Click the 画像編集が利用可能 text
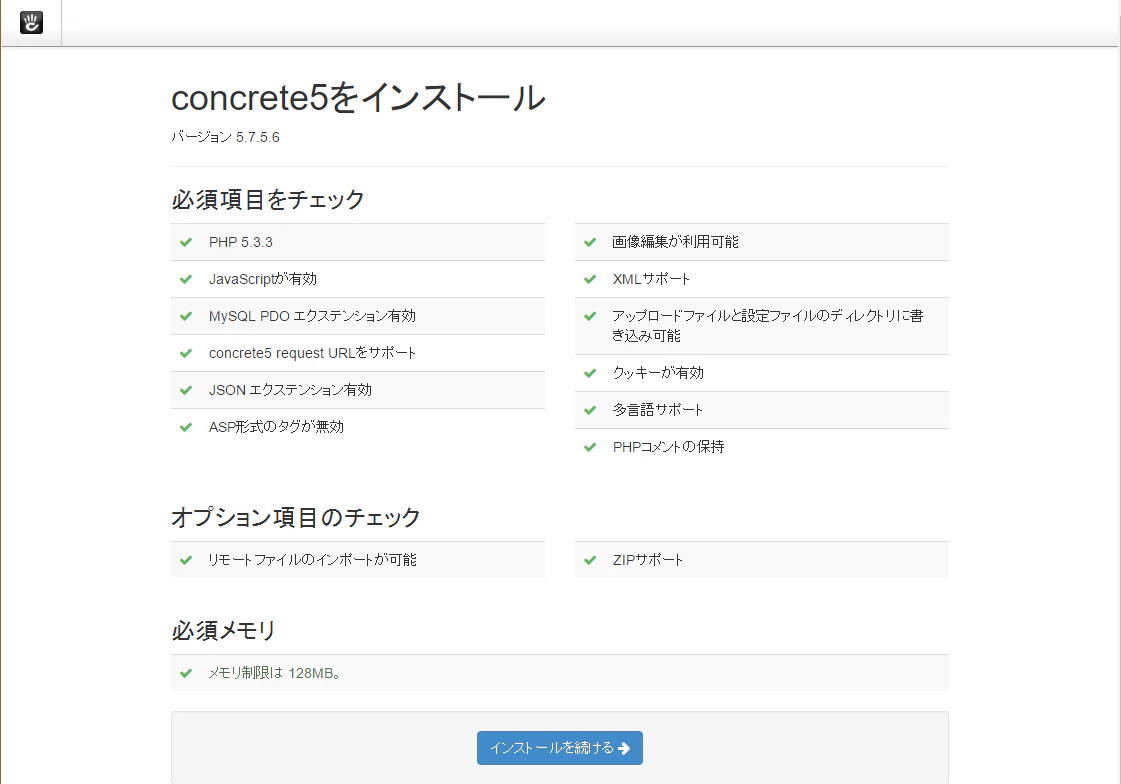 [676, 242]
